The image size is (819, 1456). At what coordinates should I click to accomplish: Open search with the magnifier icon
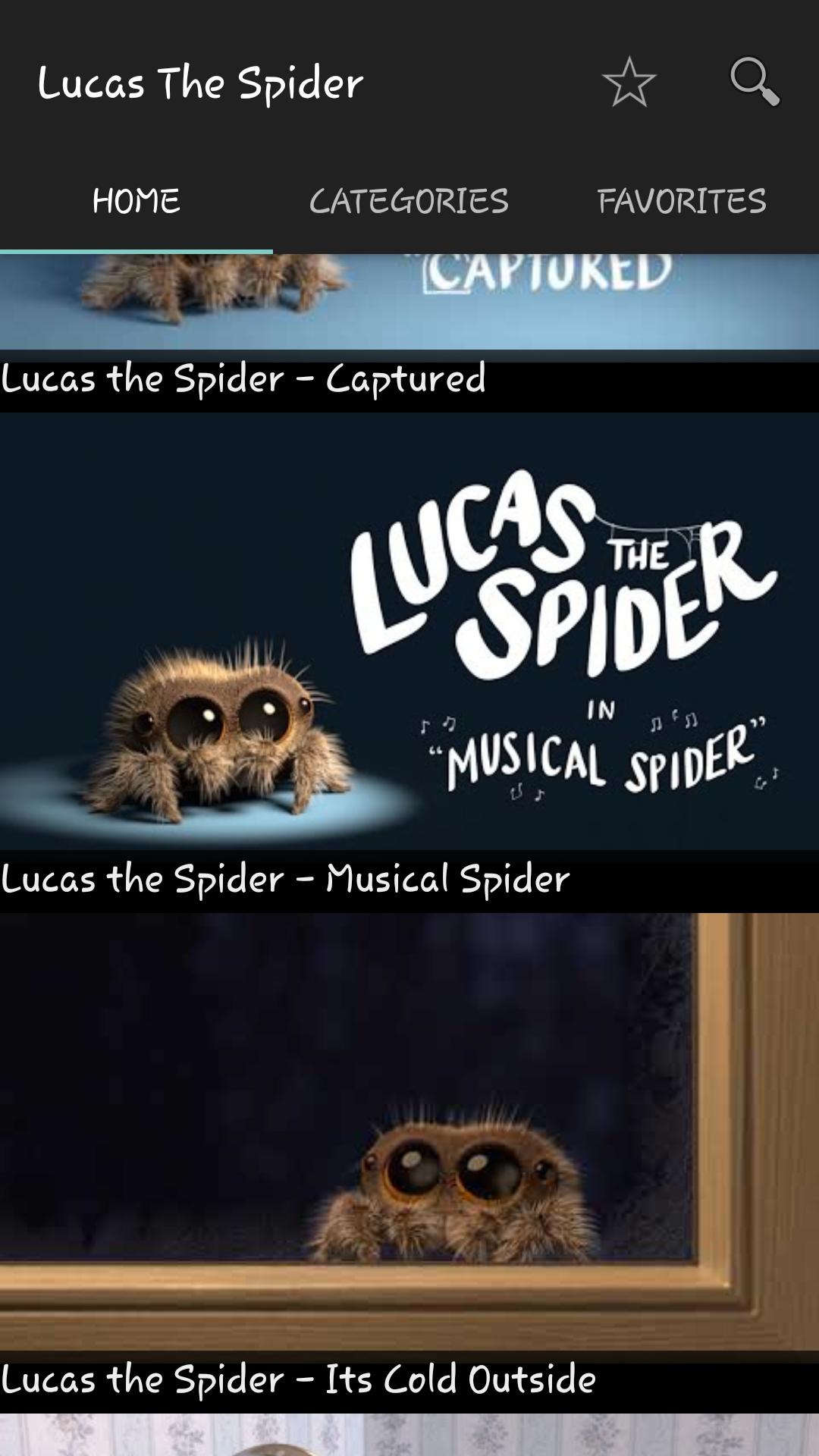(x=755, y=82)
